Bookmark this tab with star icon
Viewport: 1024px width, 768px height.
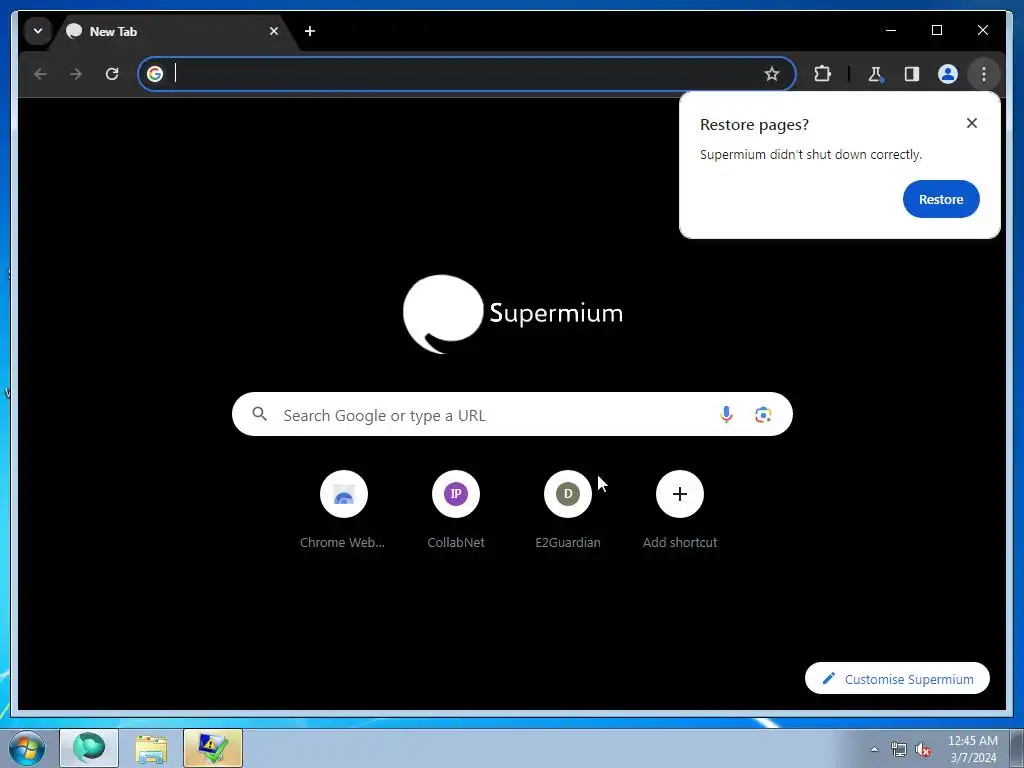pyautogui.click(x=771, y=74)
